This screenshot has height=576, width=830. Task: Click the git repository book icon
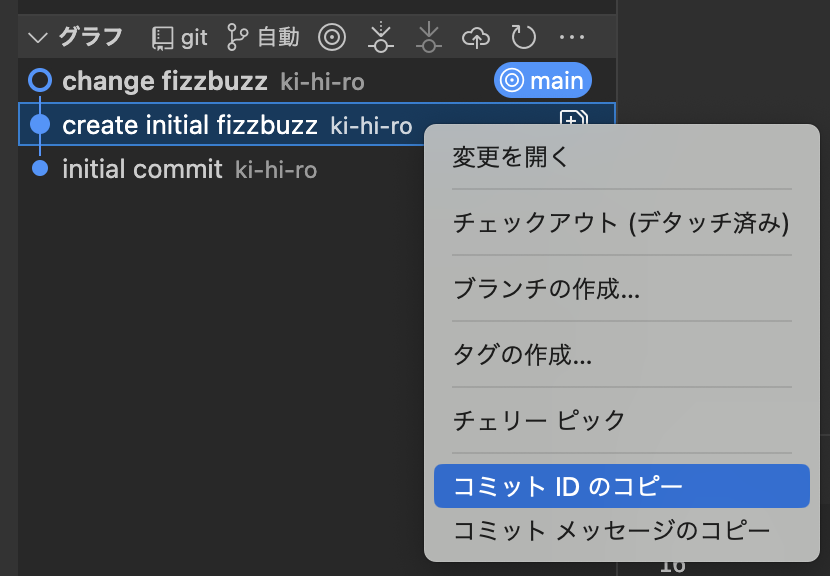pyautogui.click(x=162, y=38)
